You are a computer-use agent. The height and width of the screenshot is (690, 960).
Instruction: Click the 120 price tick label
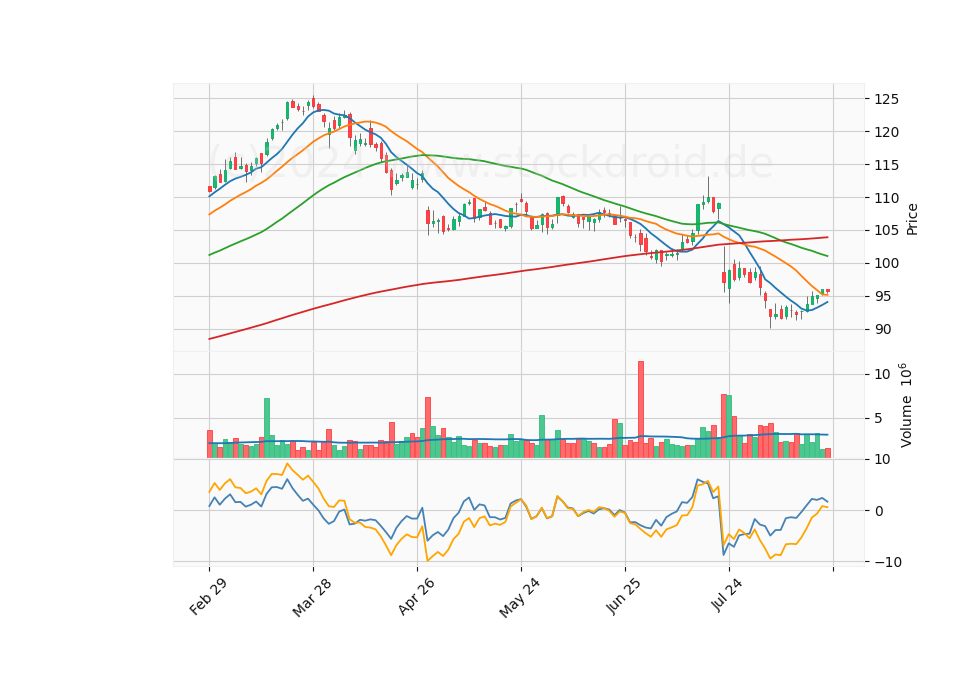click(887, 132)
